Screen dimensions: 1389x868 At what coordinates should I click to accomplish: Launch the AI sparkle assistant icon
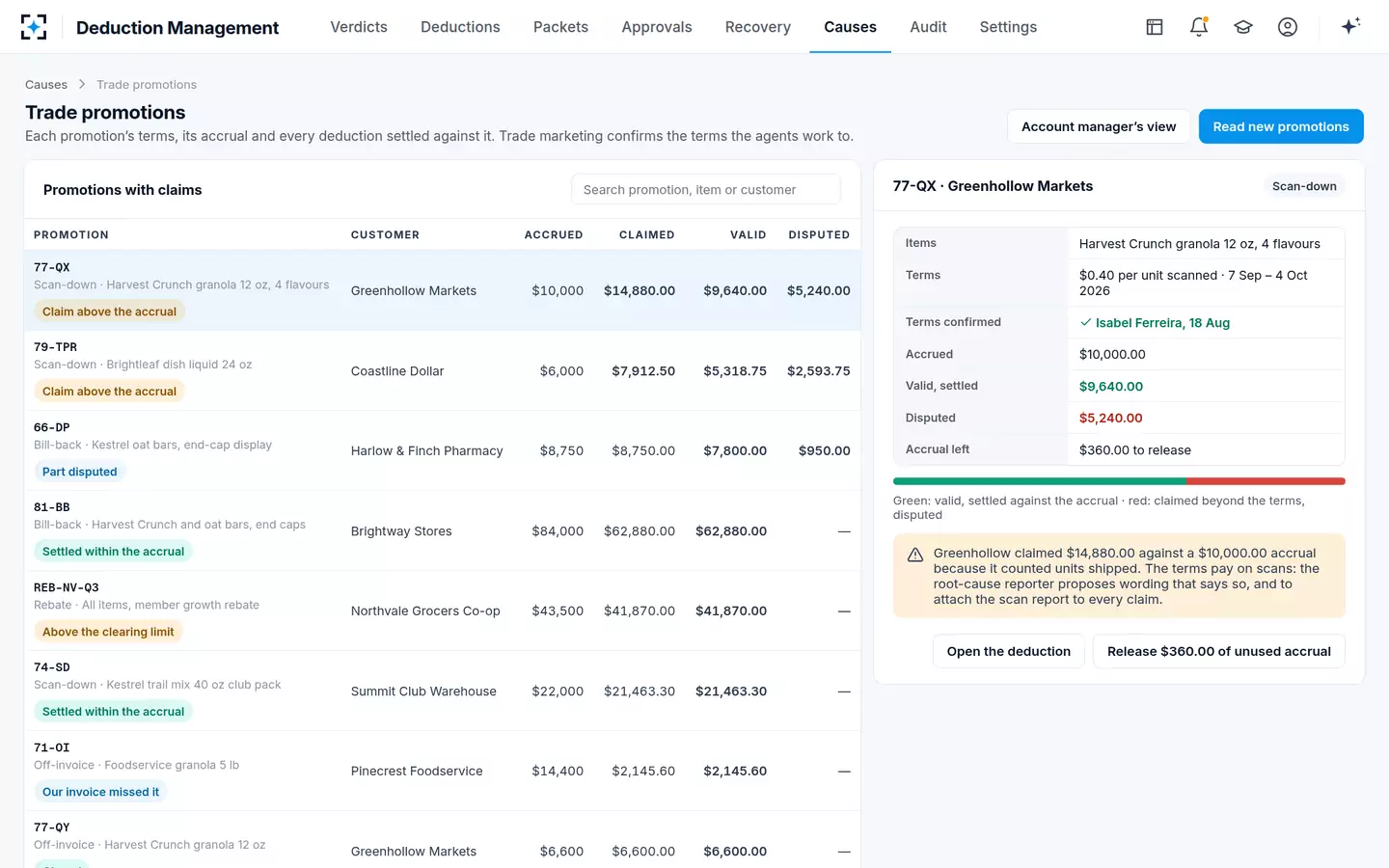pos(1350,26)
